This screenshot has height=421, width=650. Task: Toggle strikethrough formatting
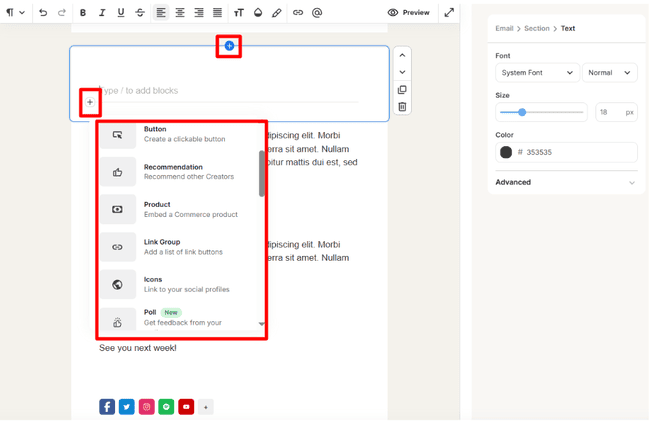click(x=140, y=13)
